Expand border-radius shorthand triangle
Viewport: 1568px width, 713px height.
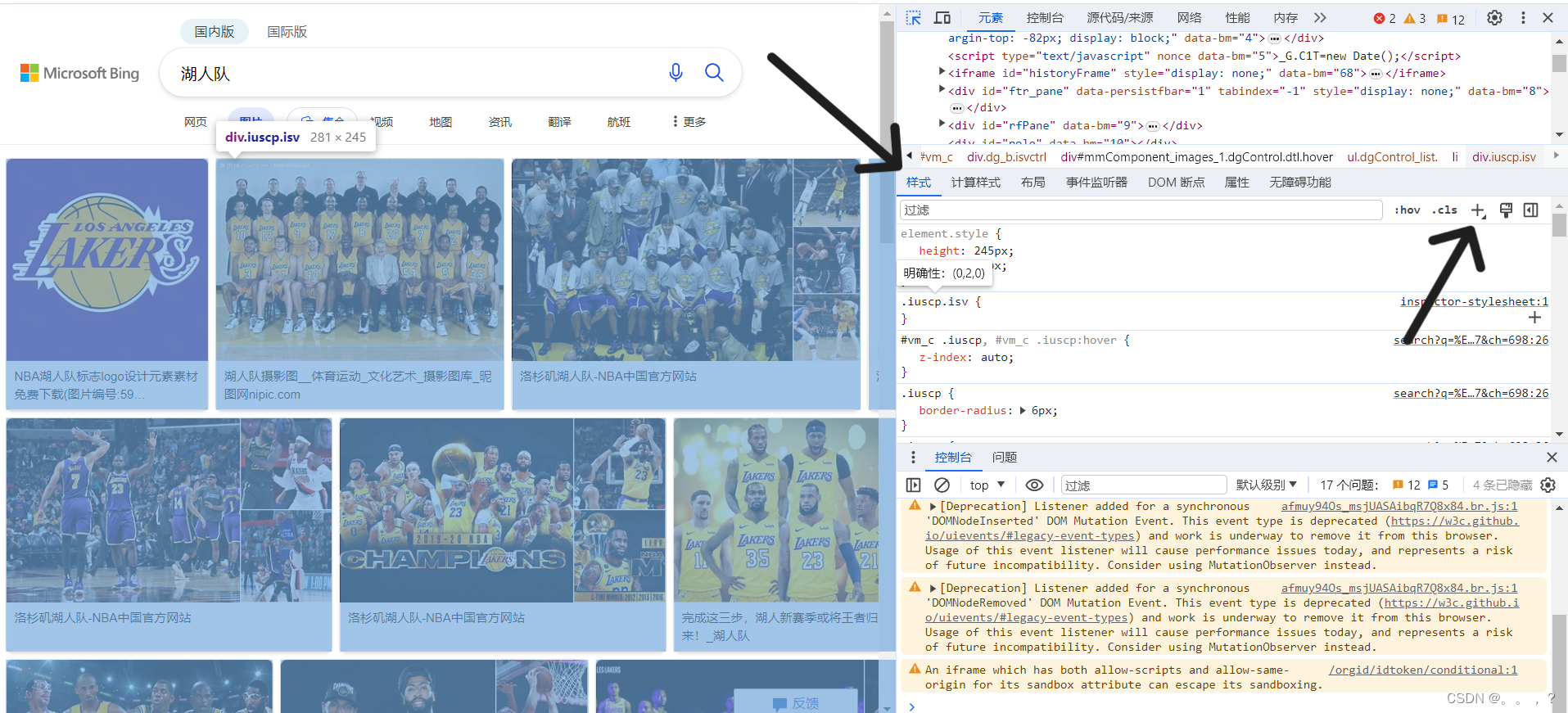1023,411
